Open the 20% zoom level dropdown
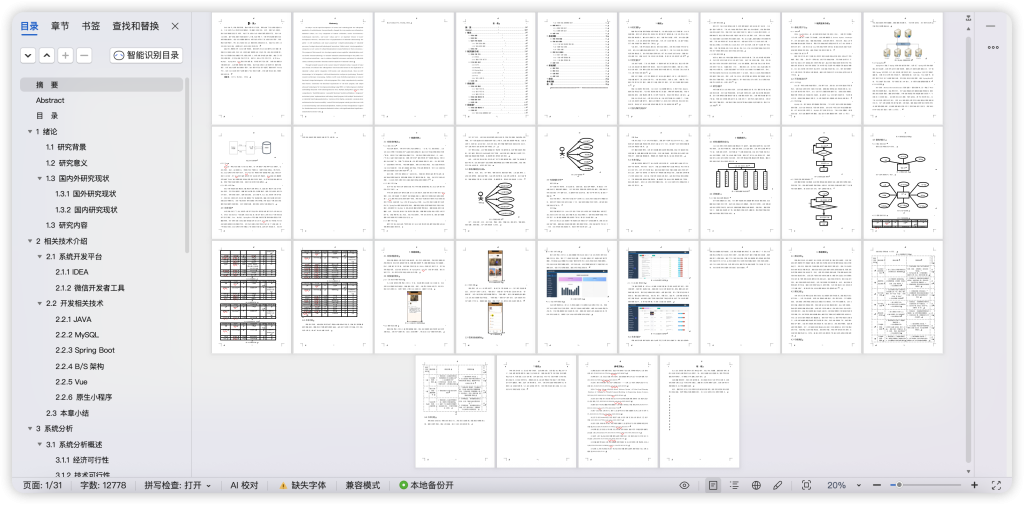 coord(844,485)
